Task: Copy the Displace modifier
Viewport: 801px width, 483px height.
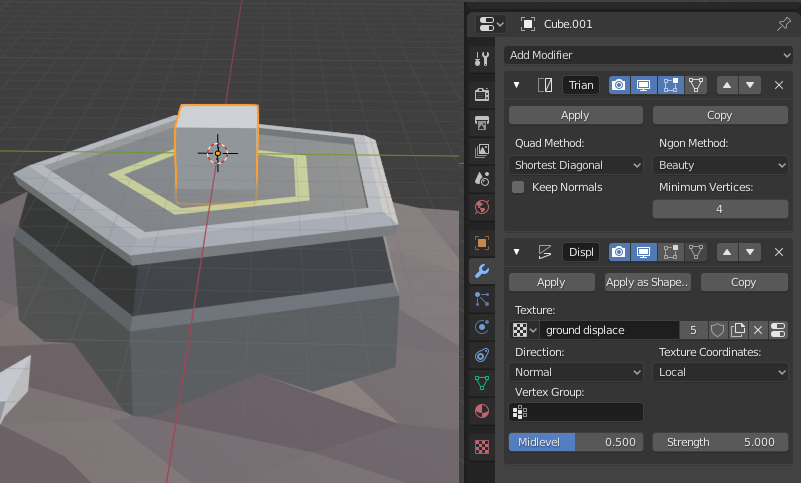Action: tap(744, 282)
